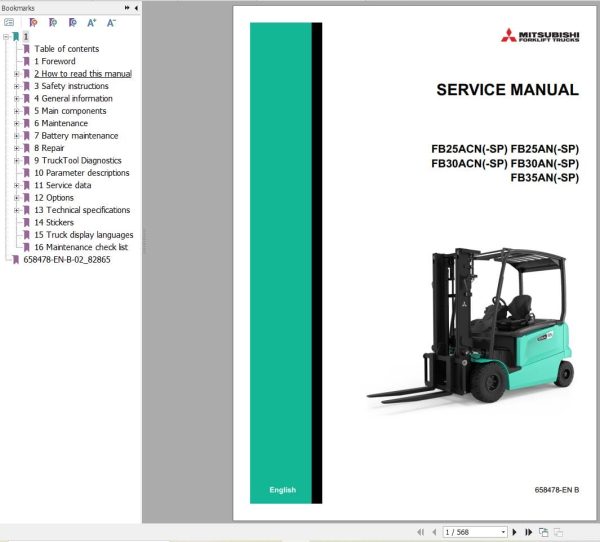
Task: Click the previous view icon in status bar
Action: point(543,532)
